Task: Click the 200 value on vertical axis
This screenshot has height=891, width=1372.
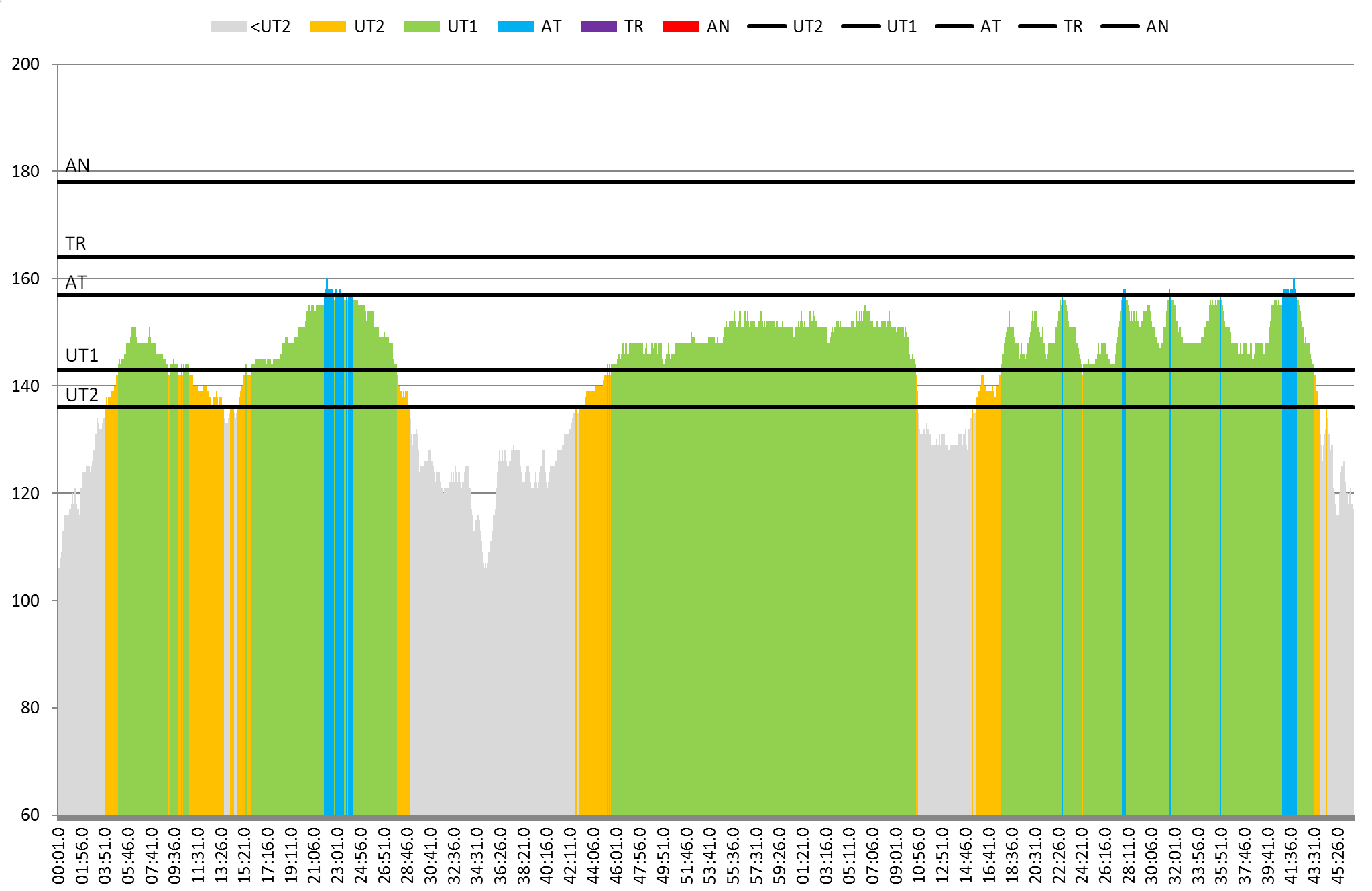Action: pyautogui.click(x=25, y=64)
